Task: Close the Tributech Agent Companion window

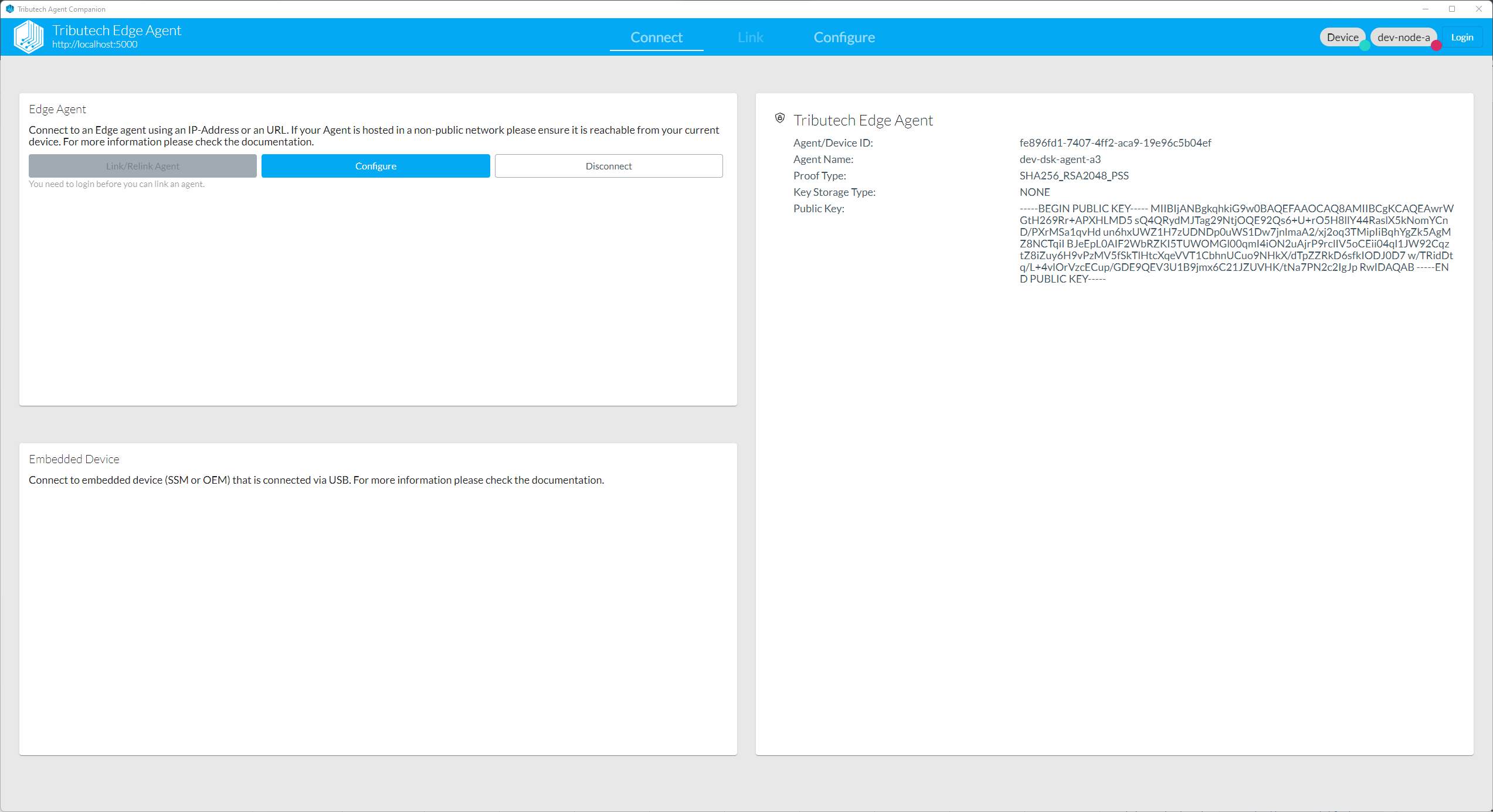Action: click(x=1479, y=9)
